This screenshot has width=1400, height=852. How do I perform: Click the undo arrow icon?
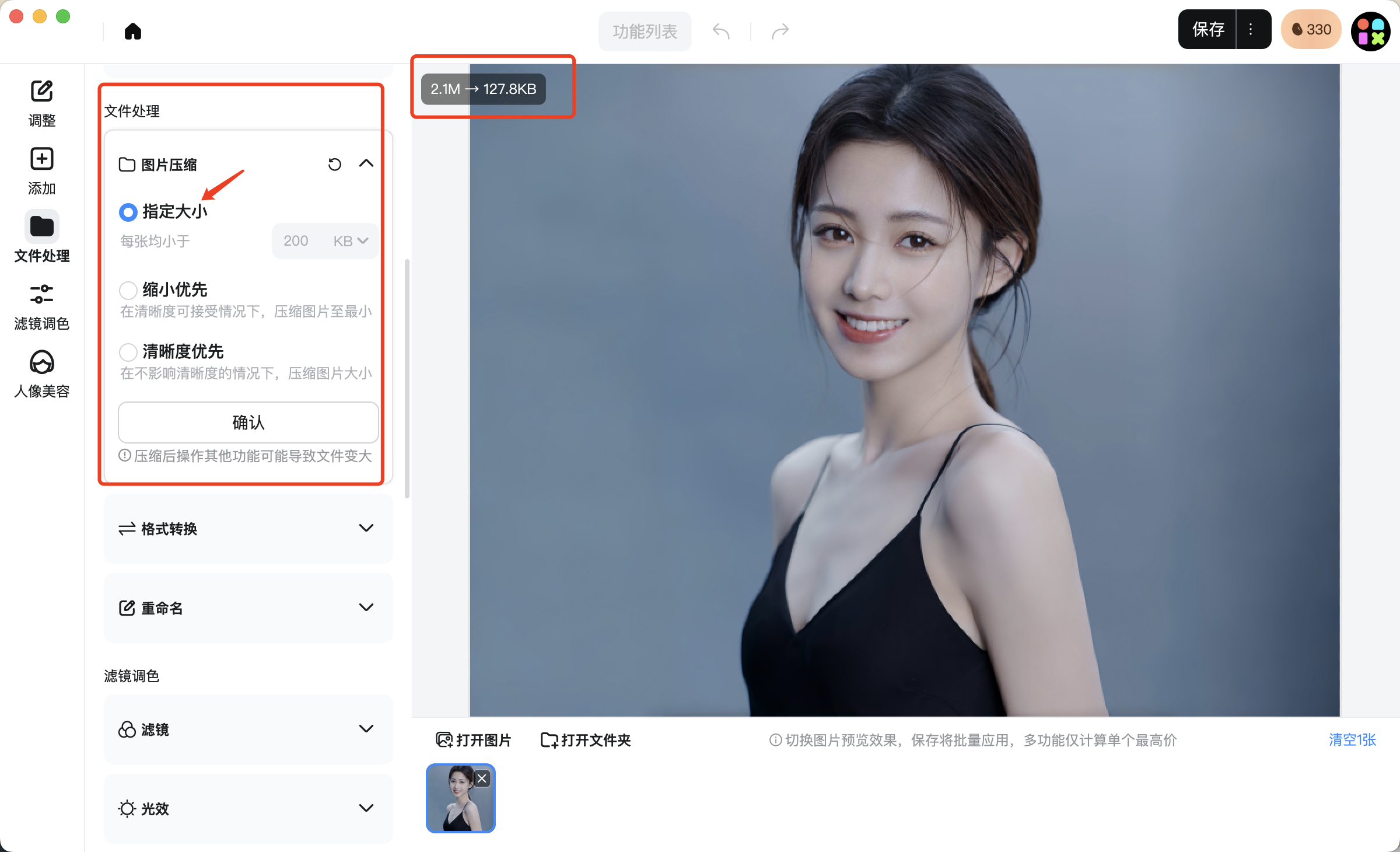coord(721,31)
